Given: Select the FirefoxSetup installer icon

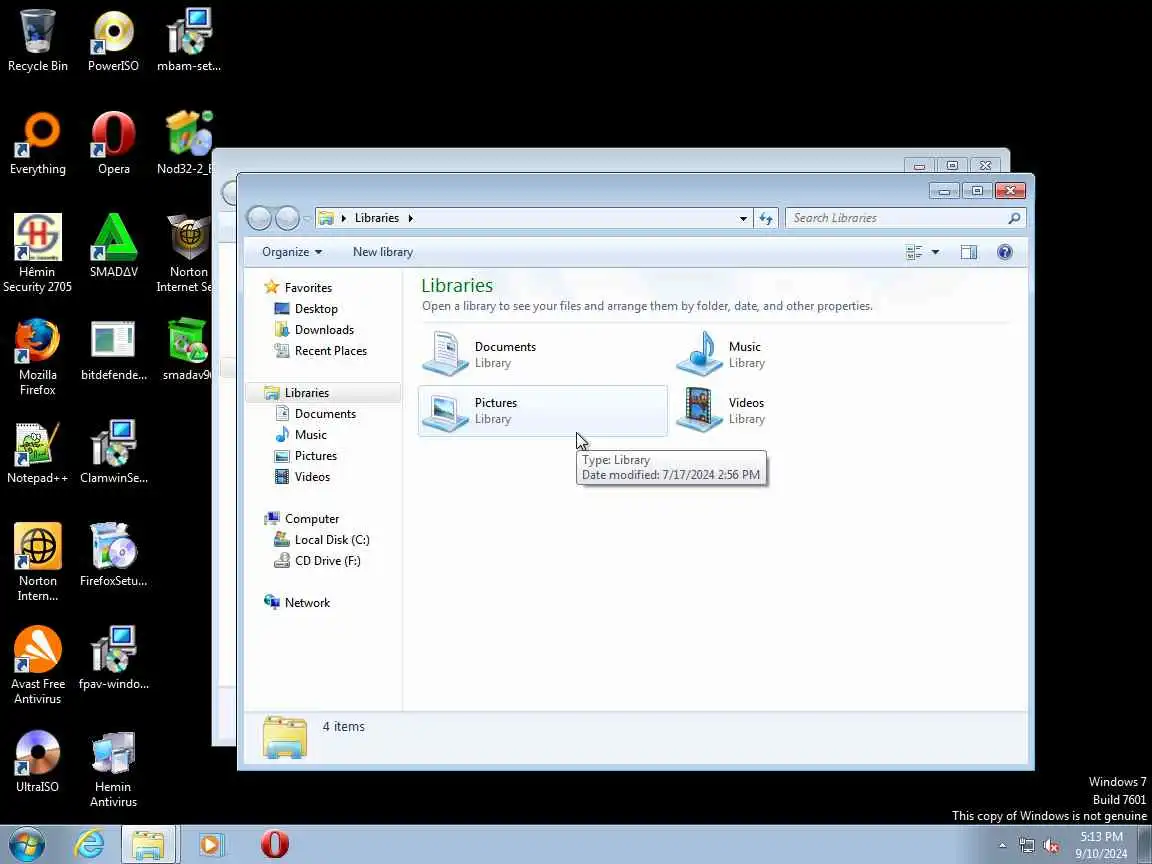Looking at the screenshot, I should [113, 555].
